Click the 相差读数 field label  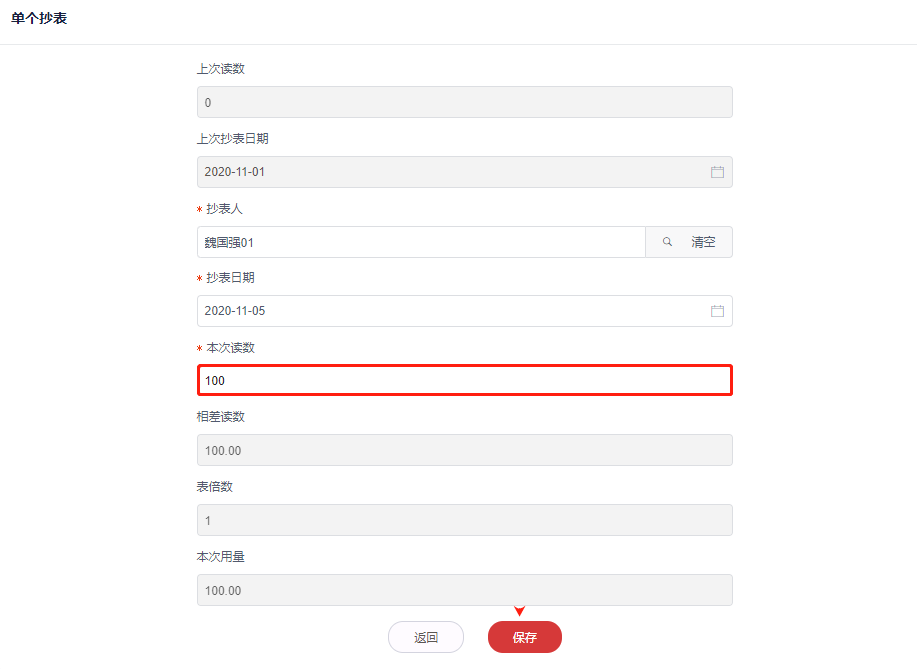221,416
